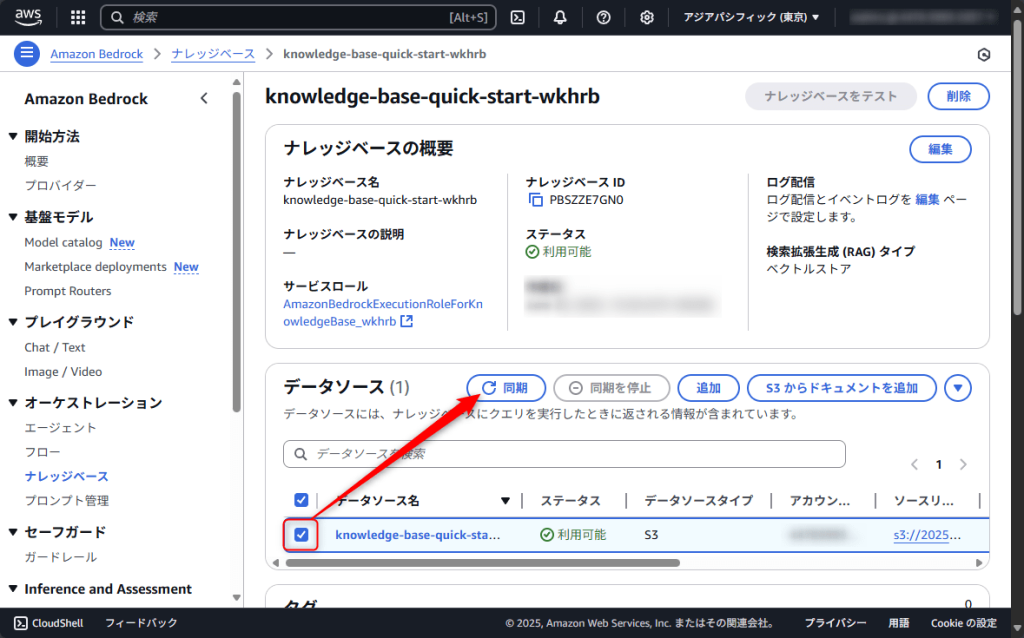Screen dimensions: 1024x638
Task: Click the magnifier in data source search
Action: coord(300,454)
